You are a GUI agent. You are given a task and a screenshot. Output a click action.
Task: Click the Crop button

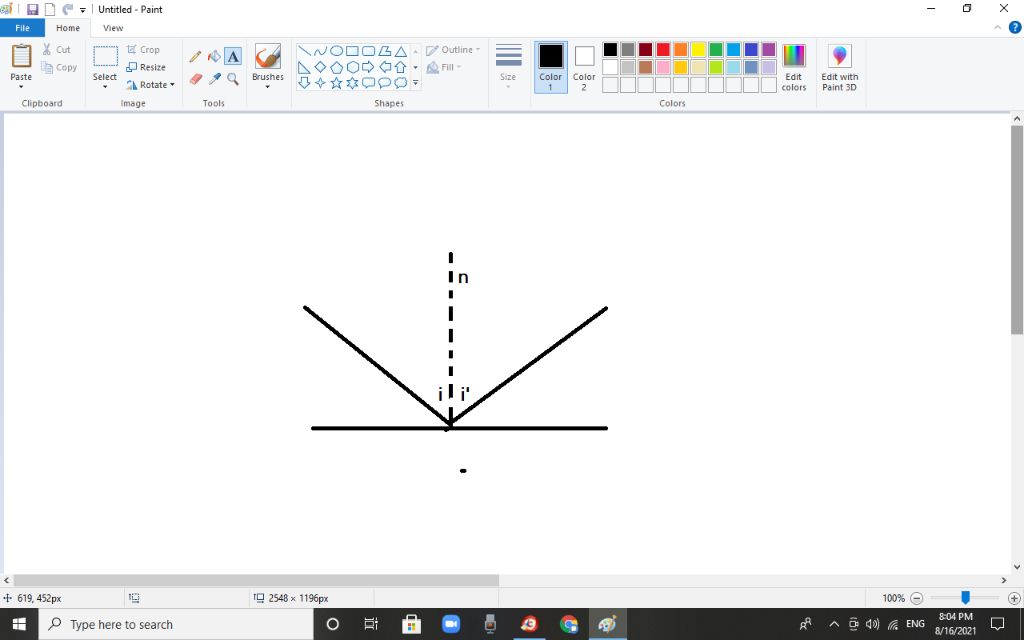(143, 50)
